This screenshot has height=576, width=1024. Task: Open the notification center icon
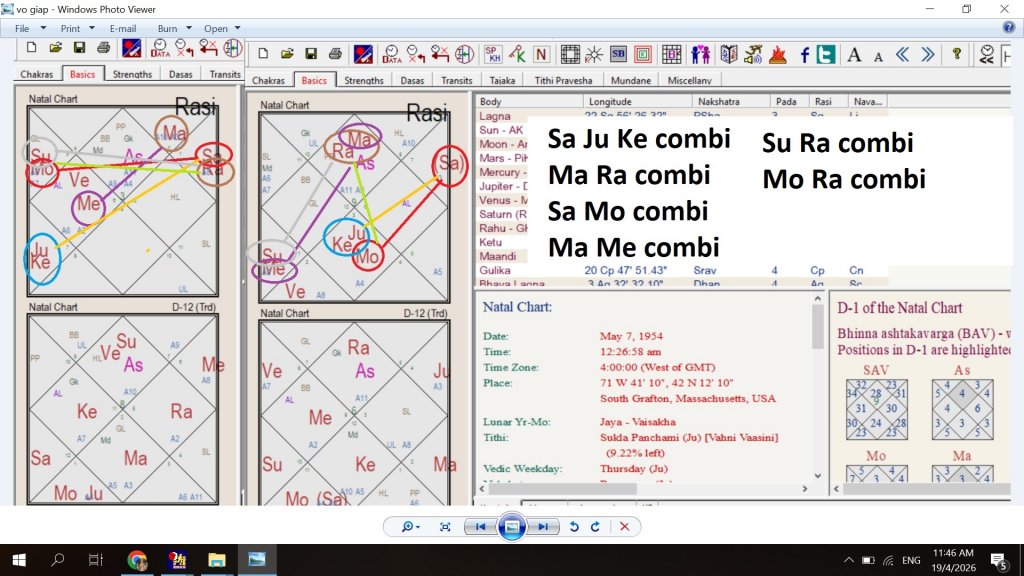pyautogui.click(x=999, y=560)
